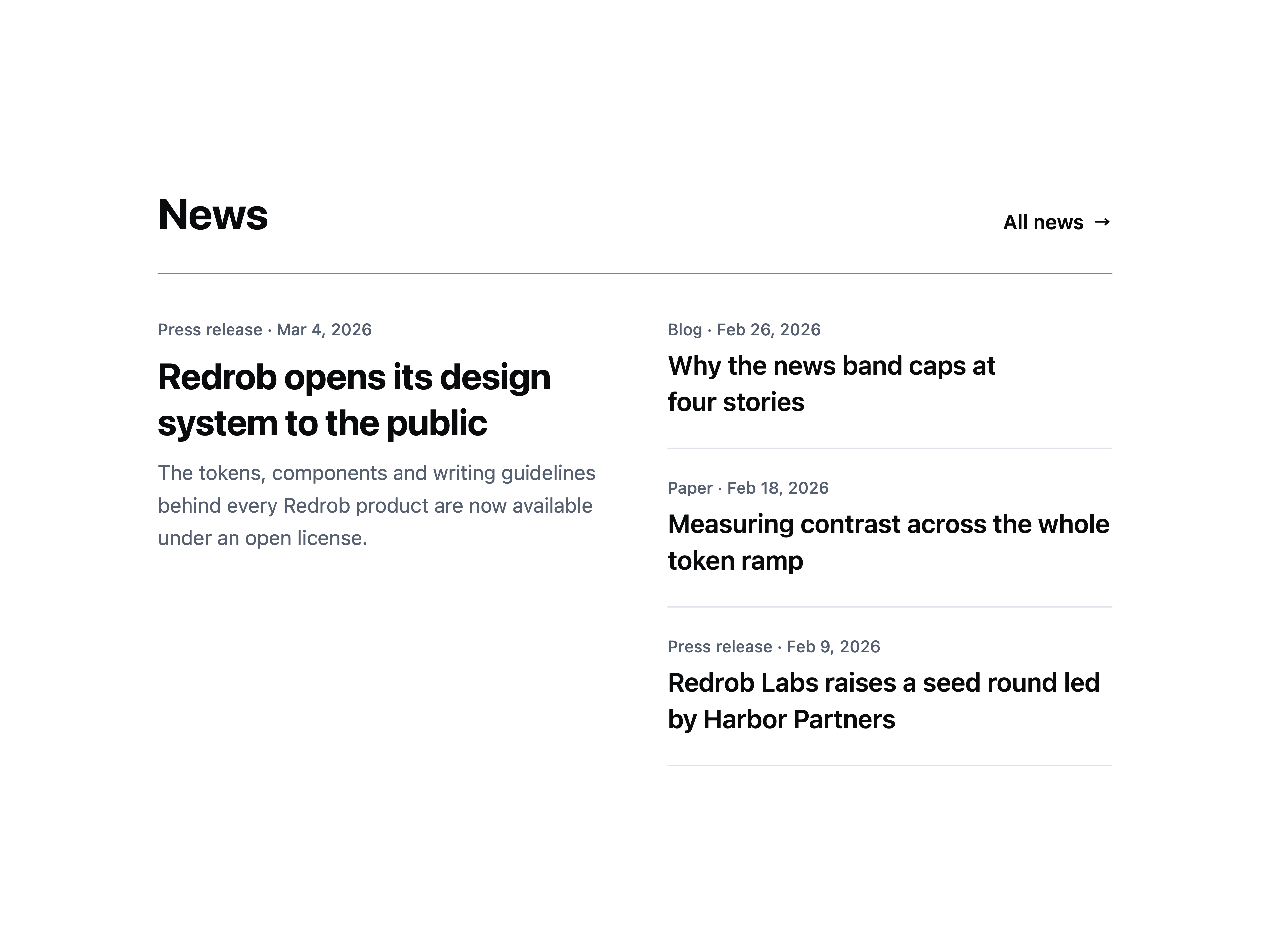Read 'Why the news band caps at four stories'
1270x952 pixels.
point(831,383)
